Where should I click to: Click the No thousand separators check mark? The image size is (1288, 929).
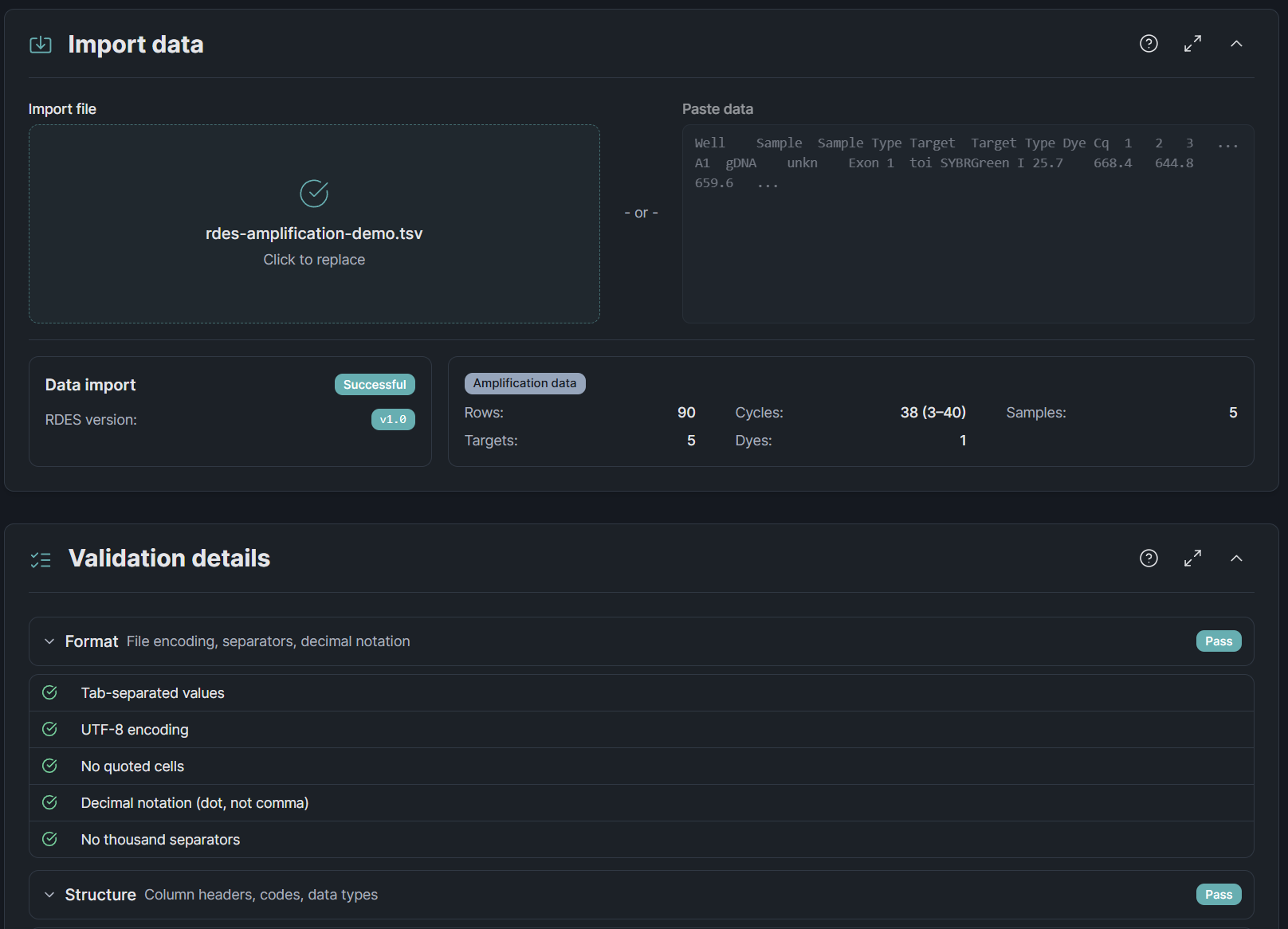[x=49, y=839]
